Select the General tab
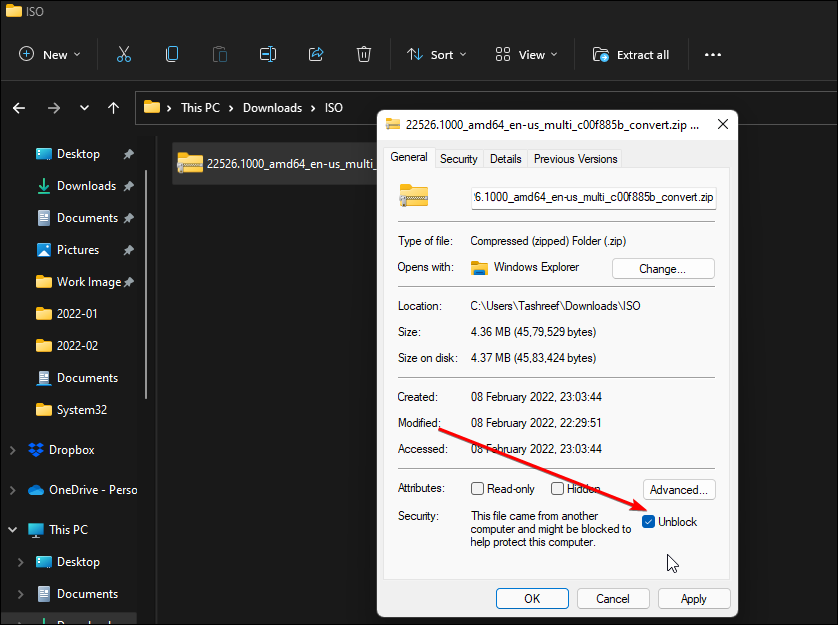The height and width of the screenshot is (625, 838). coord(409,157)
